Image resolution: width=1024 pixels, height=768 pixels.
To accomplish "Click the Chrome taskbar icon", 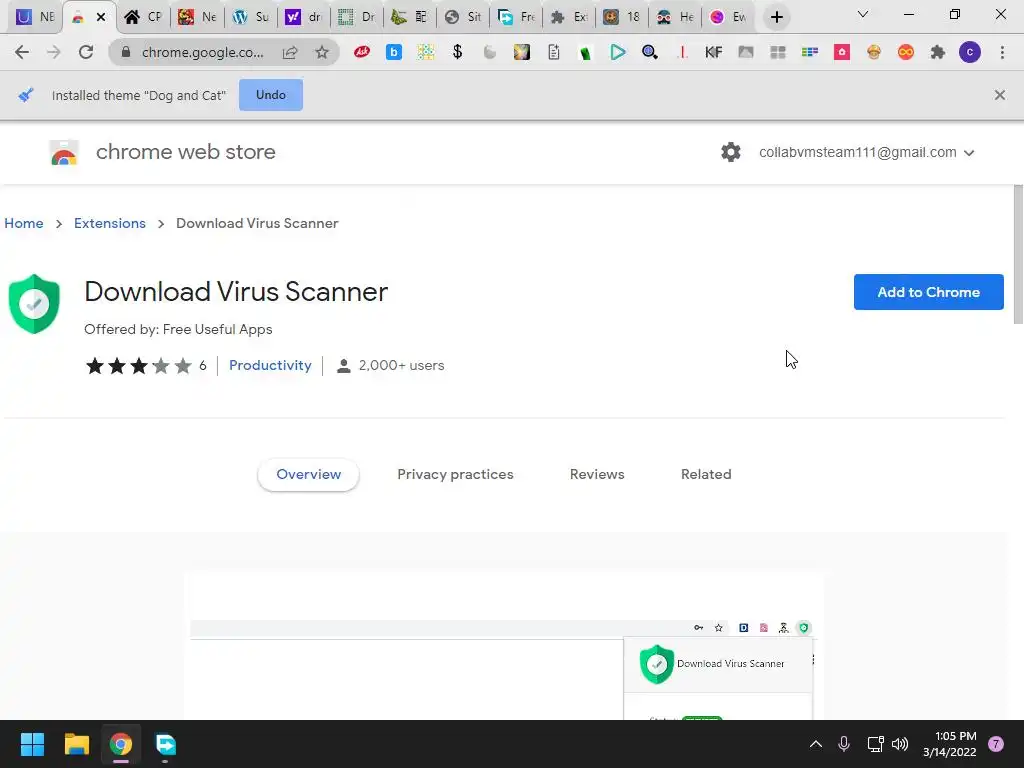I will [x=121, y=744].
